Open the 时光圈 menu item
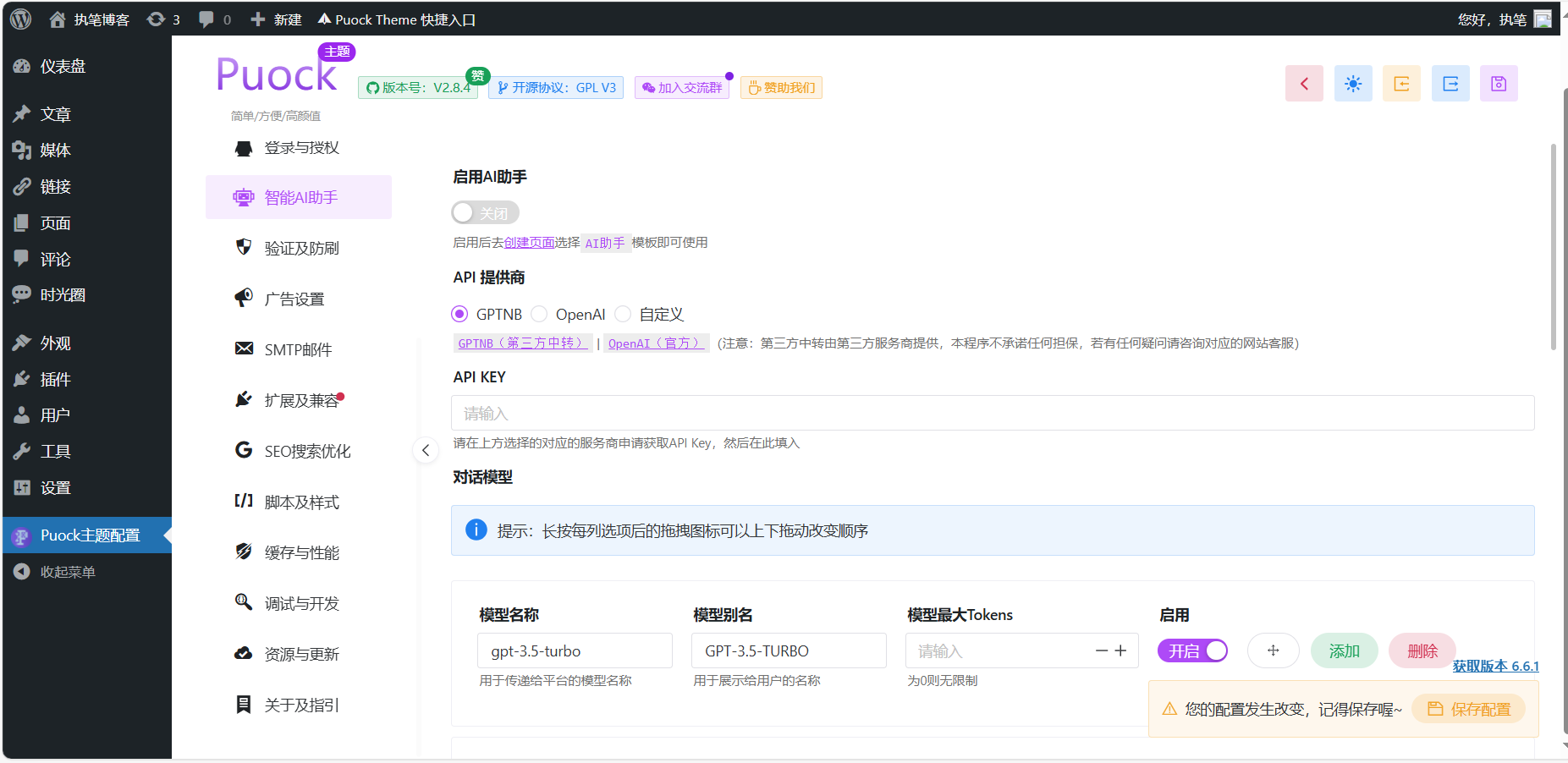The height and width of the screenshot is (763, 1568). point(87,295)
